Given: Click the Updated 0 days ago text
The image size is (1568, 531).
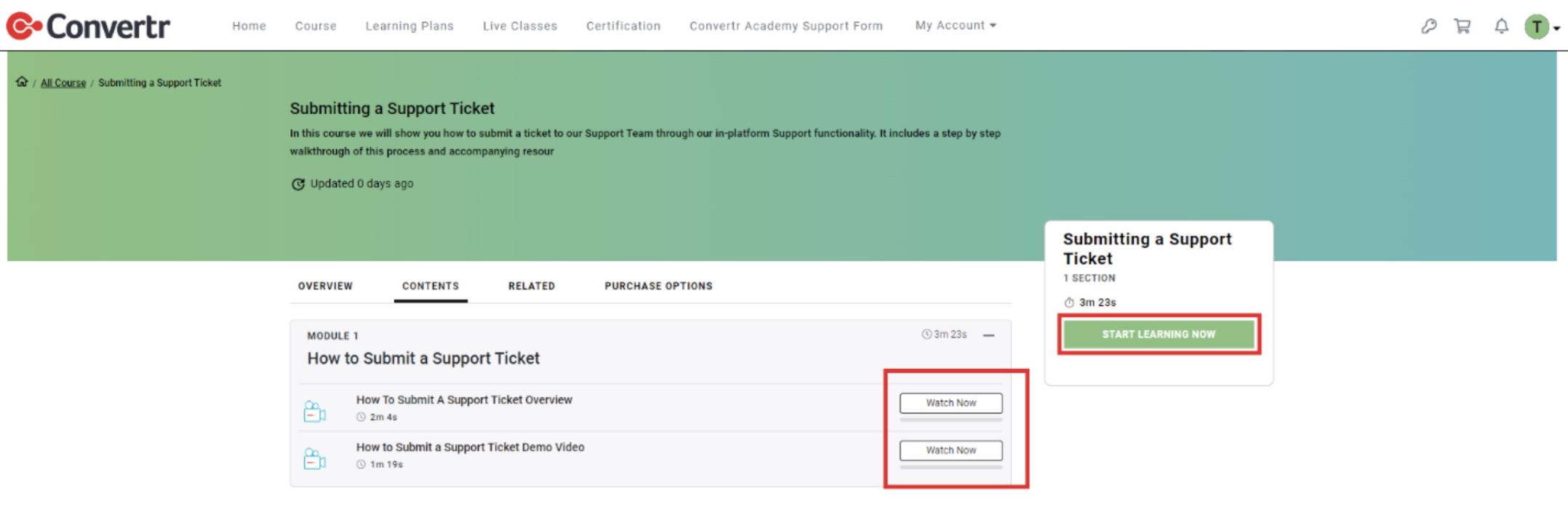Looking at the screenshot, I should [x=361, y=184].
